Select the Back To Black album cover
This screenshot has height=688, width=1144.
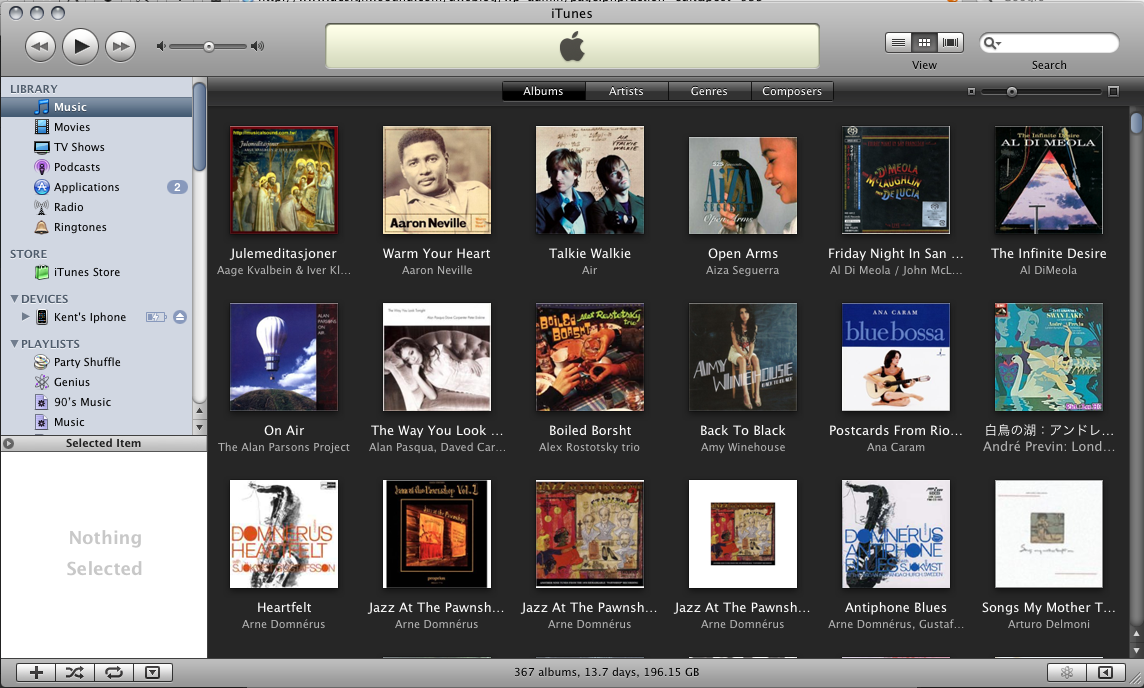(x=743, y=357)
